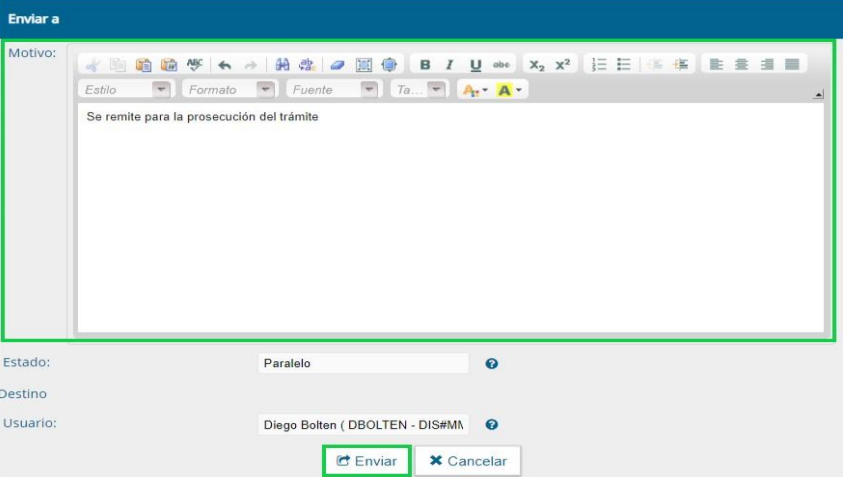Apply superscript formatting
Viewport: 843px width, 477px height.
[x=562, y=65]
